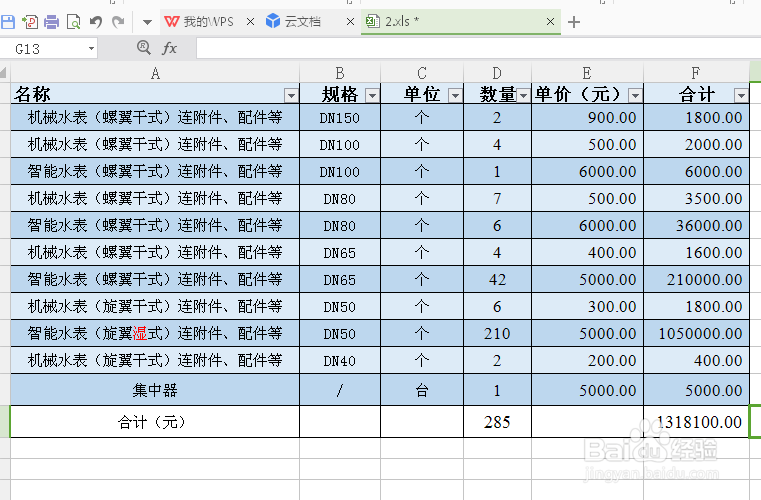This screenshot has height=500, width=761.
Task: Click the 400.00 unit price cell
Action: tap(587, 252)
